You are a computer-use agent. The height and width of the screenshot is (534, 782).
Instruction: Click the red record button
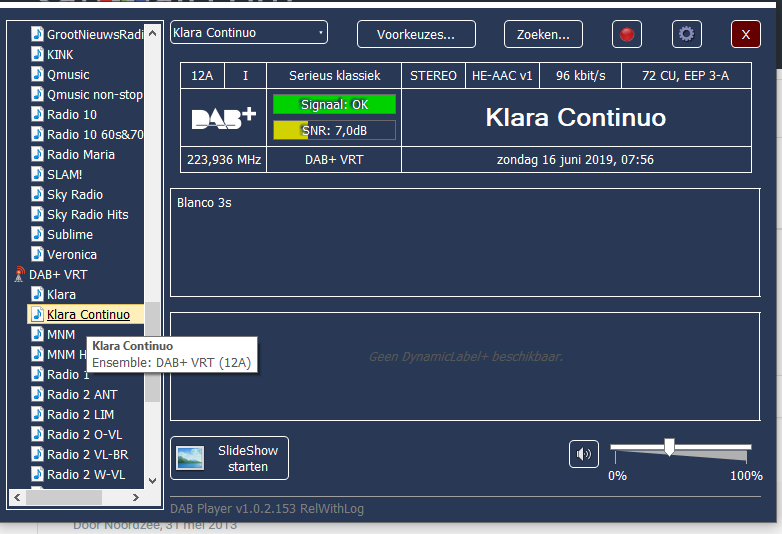click(626, 34)
